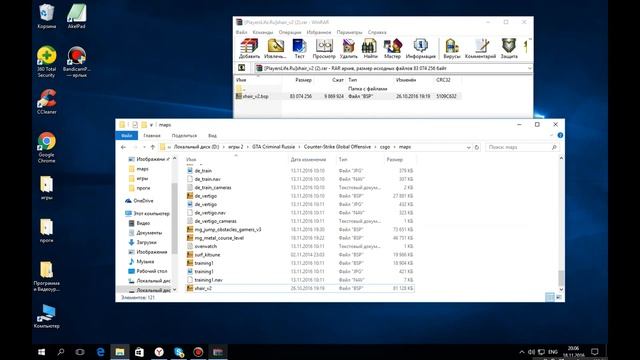Go up one folder in Explorer
The width and height of the screenshot is (640, 360).
point(153,147)
